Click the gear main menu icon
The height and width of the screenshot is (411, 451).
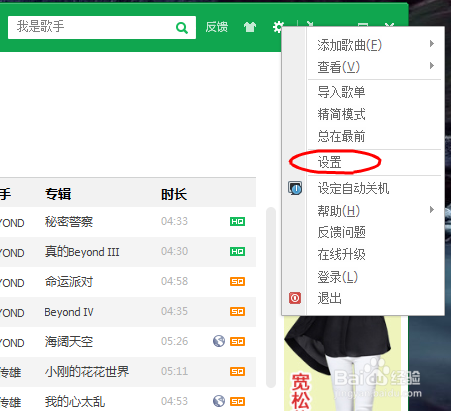(x=277, y=26)
